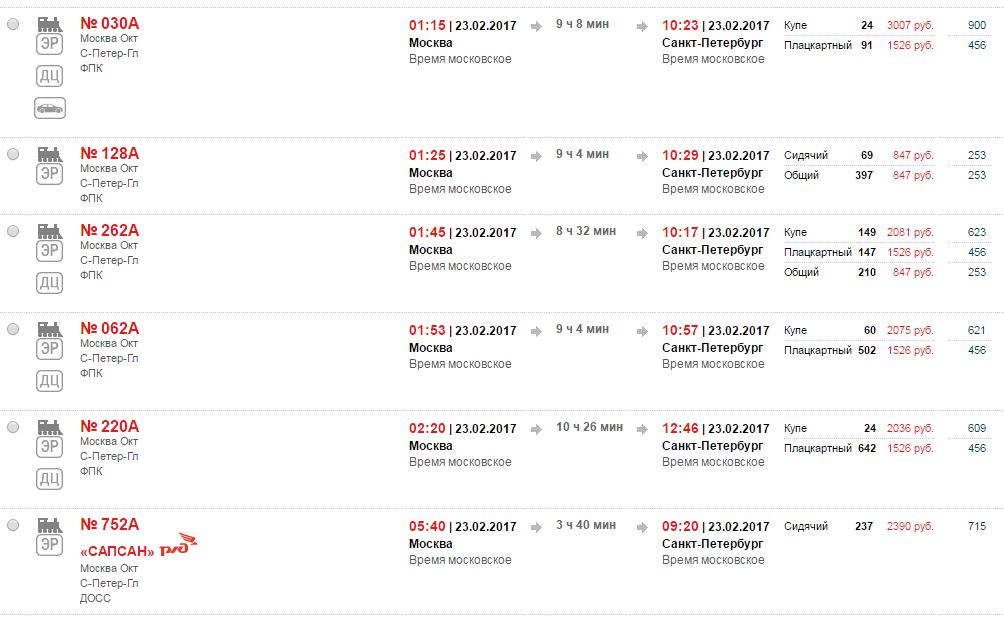Click the 3007 руб. Купе price for train 030А

click(x=910, y=26)
